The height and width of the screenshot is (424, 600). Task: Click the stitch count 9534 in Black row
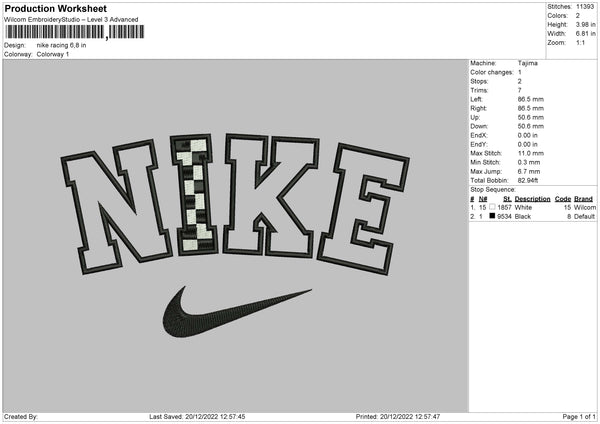[x=504, y=217]
